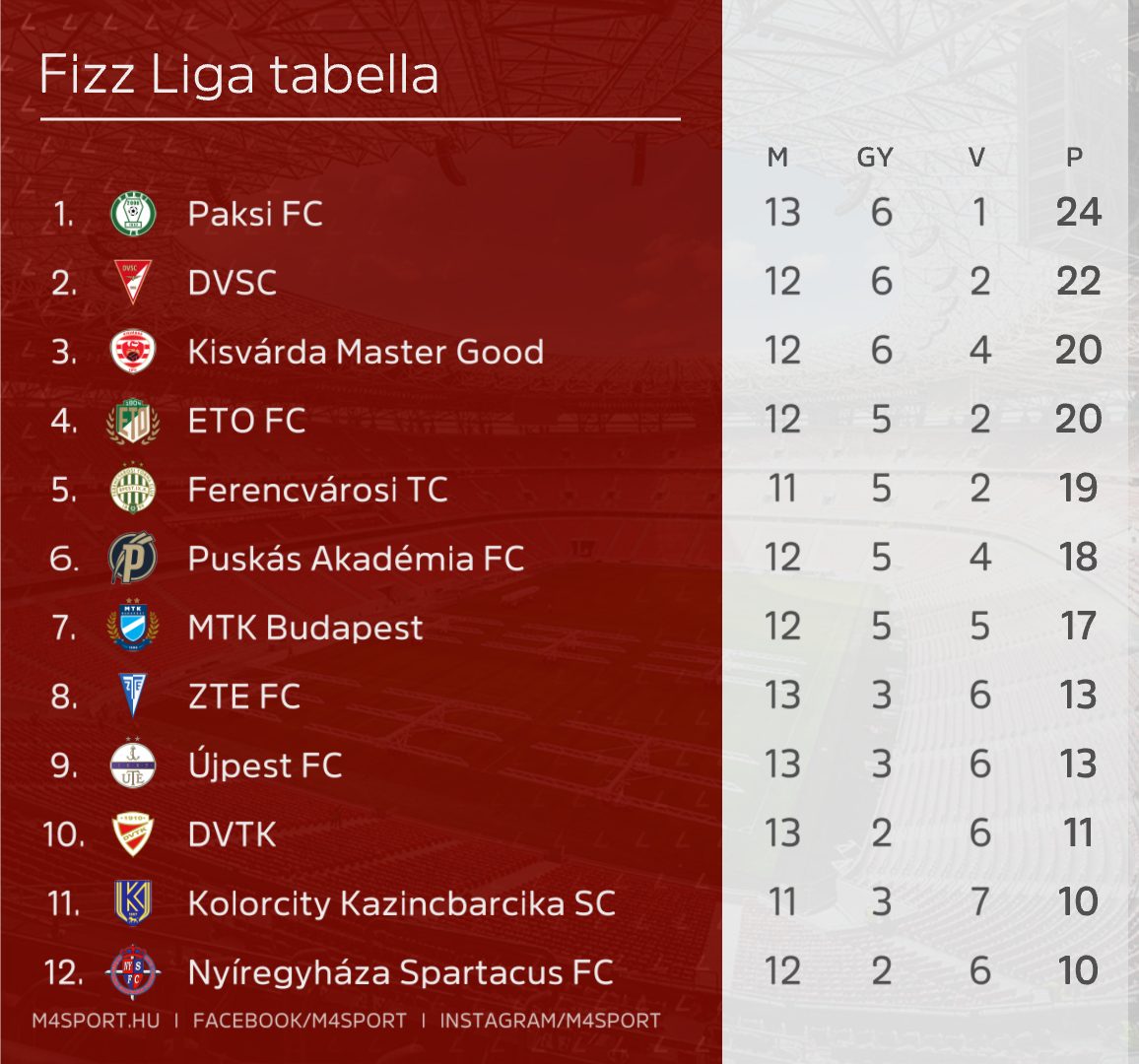Image resolution: width=1139 pixels, height=1064 pixels.
Task: Click the Ferencvárosi TC crest
Action: click(x=133, y=490)
